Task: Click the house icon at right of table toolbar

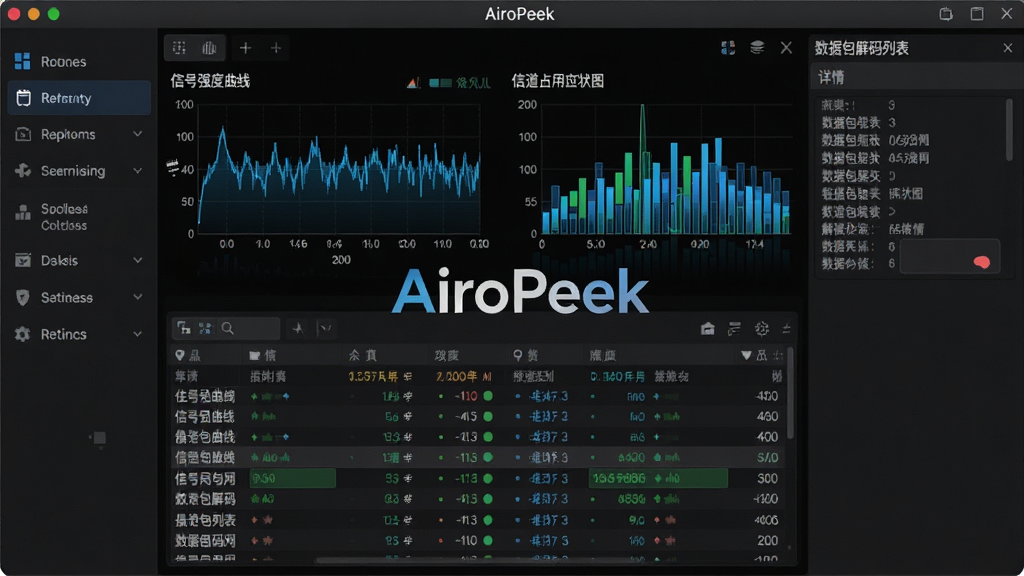Action: (707, 328)
